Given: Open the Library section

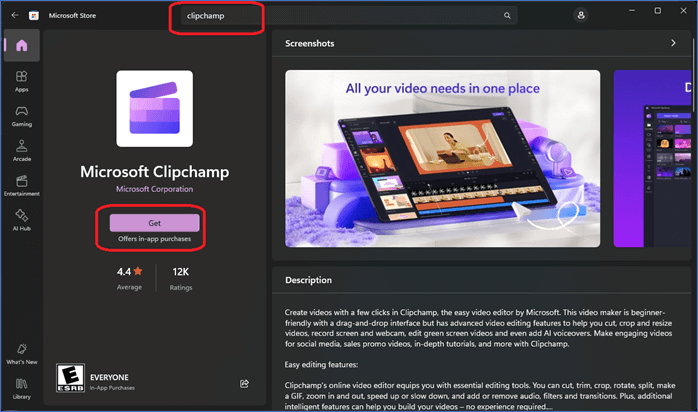Looking at the screenshot, I should [x=21, y=389].
